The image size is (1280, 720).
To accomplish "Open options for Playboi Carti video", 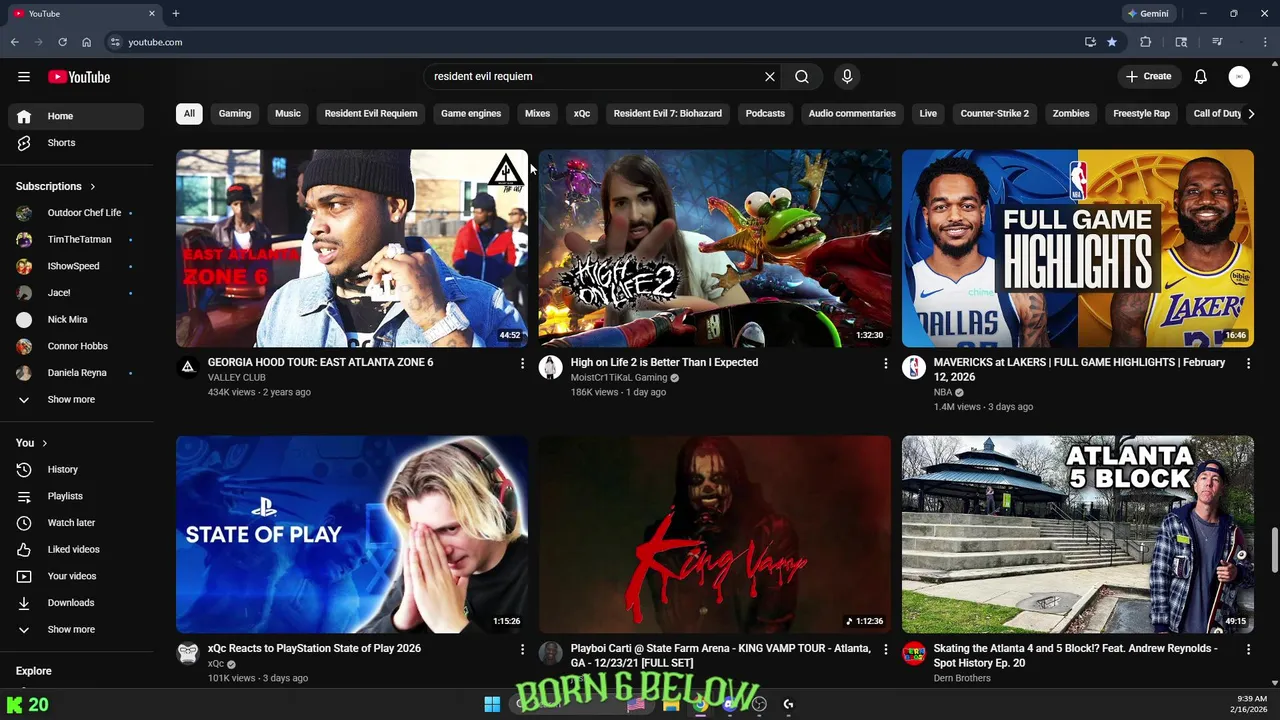I will (x=885, y=650).
